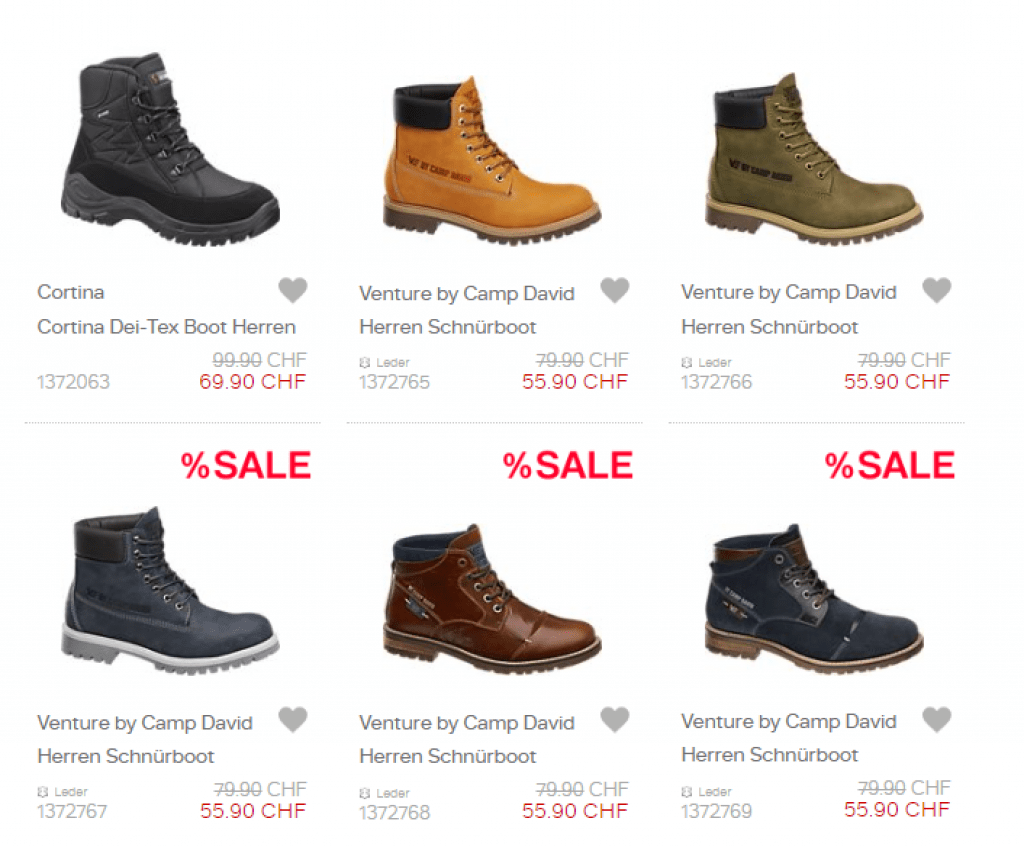Click heart icon for boot 1372765
Image resolution: width=1024 pixels, height=847 pixels.
(614, 291)
